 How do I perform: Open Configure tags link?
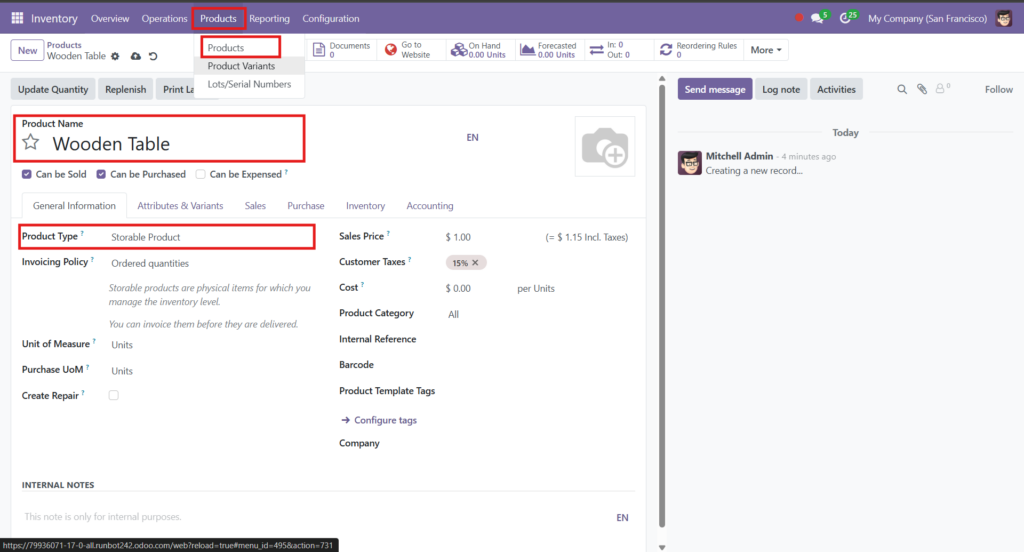tap(379, 420)
